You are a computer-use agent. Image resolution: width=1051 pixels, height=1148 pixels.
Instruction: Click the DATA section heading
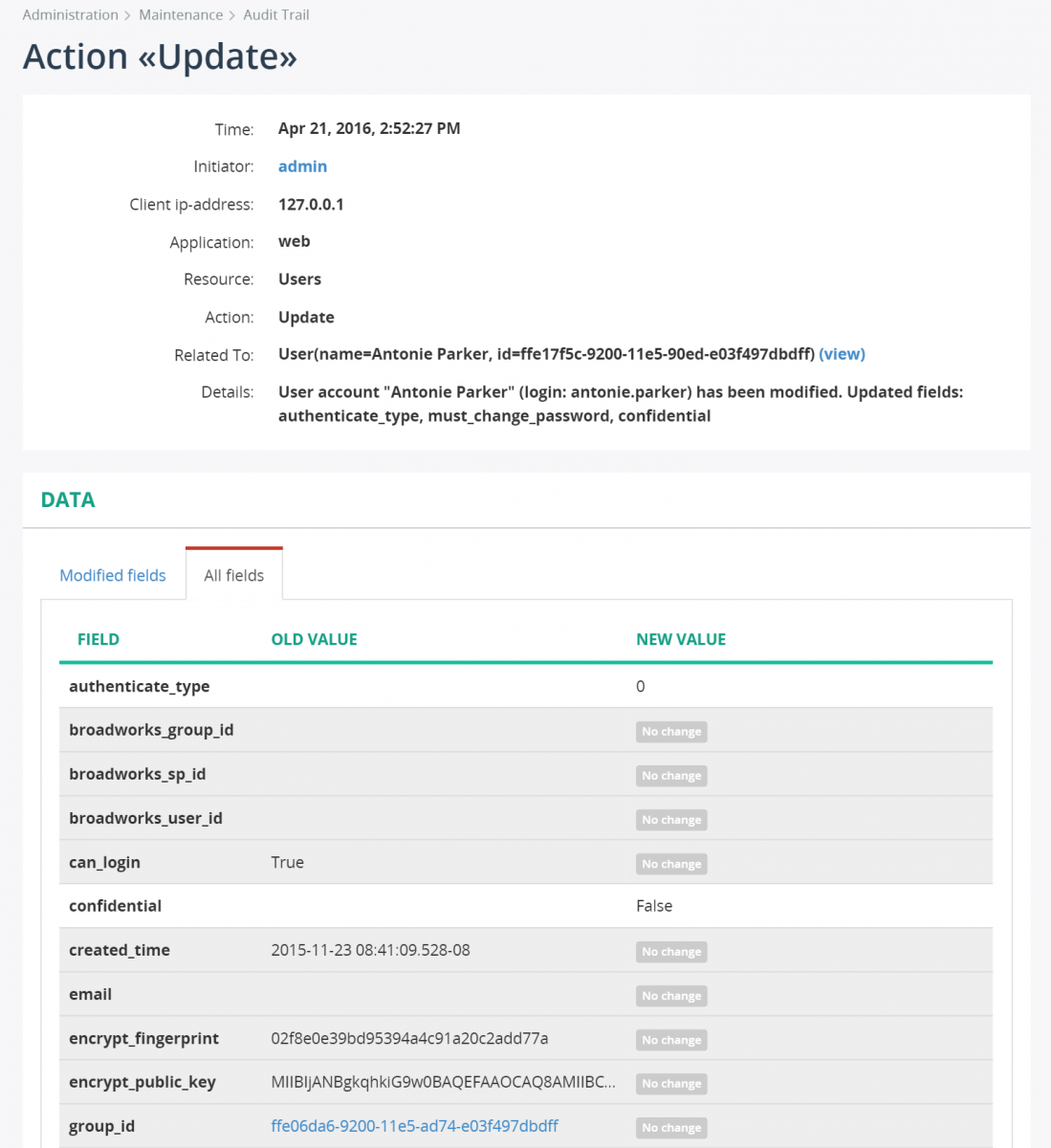click(68, 499)
